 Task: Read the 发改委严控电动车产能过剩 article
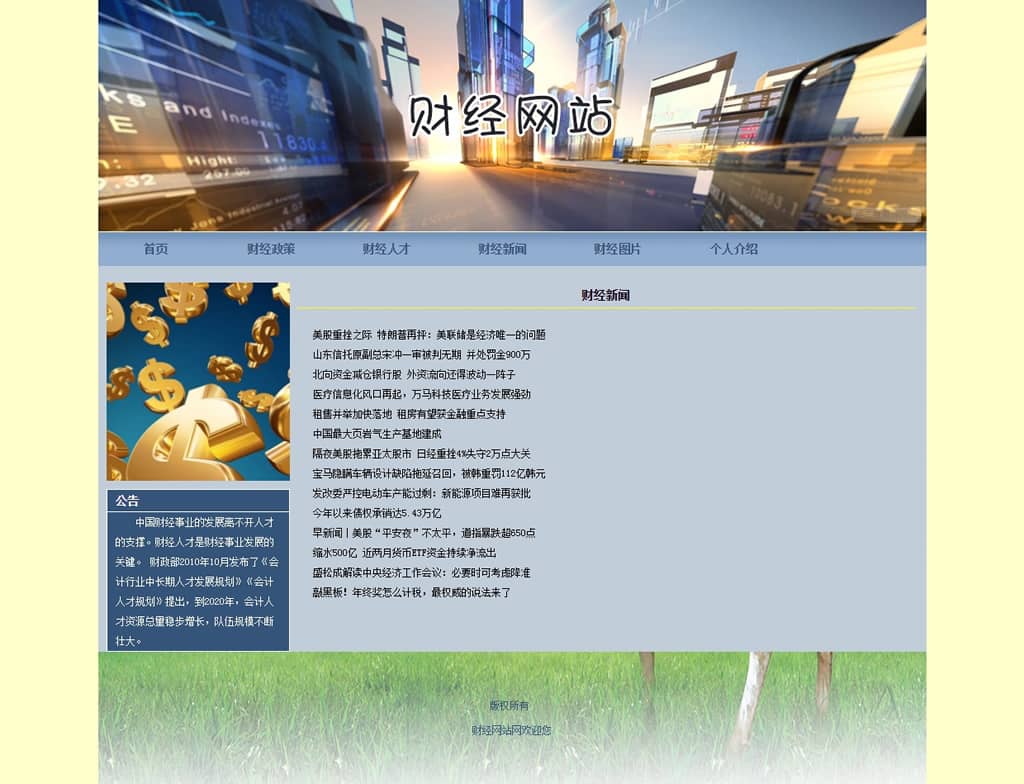[421, 493]
